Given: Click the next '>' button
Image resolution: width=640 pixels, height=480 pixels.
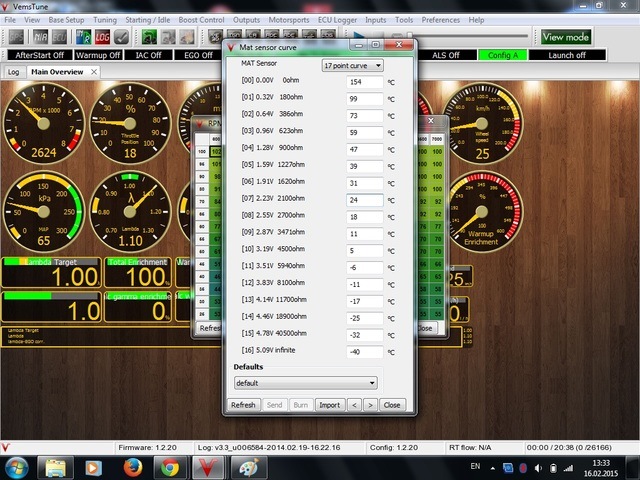Looking at the screenshot, I should point(370,405).
